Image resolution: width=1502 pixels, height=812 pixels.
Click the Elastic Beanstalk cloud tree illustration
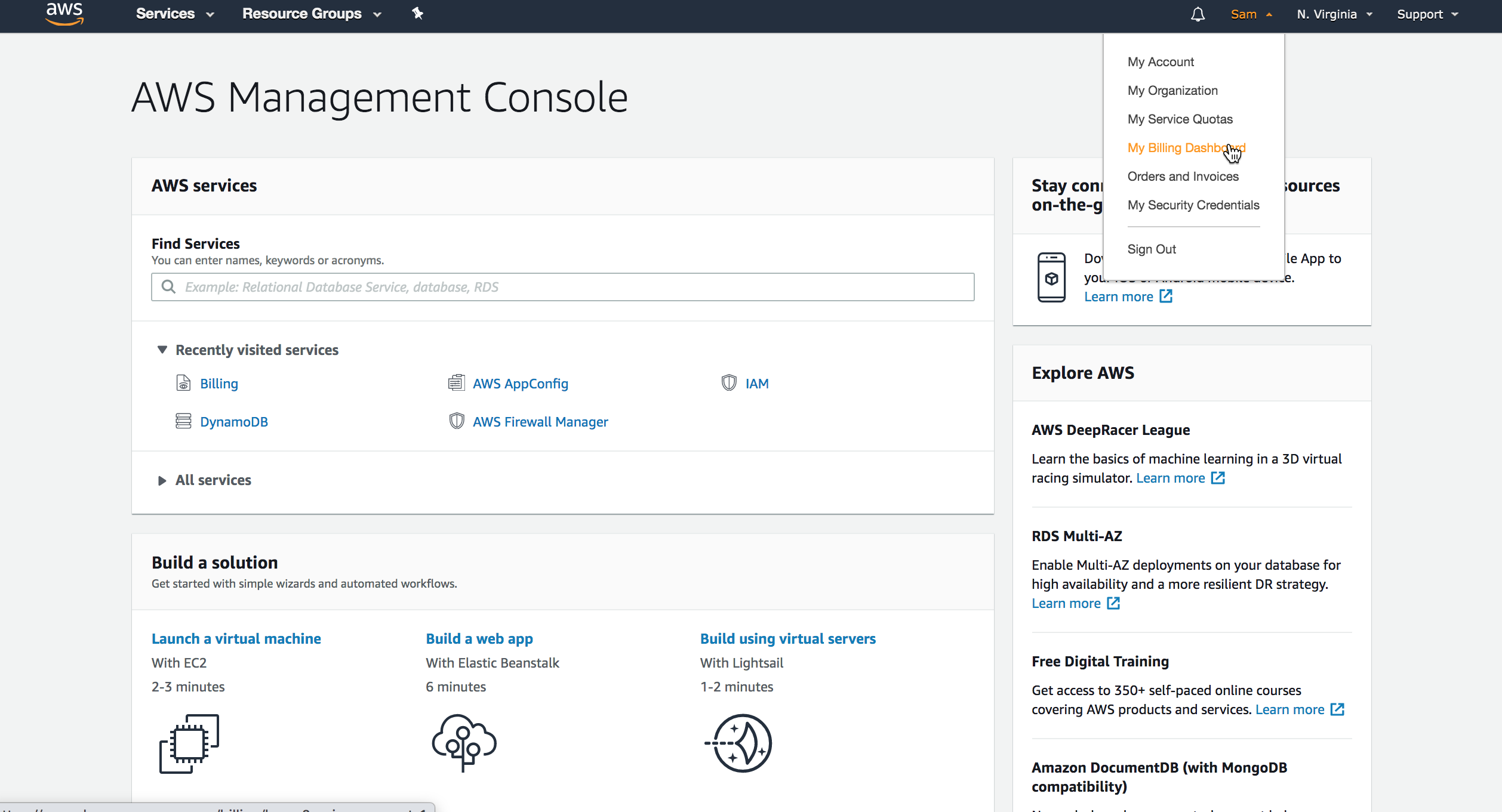(x=464, y=743)
